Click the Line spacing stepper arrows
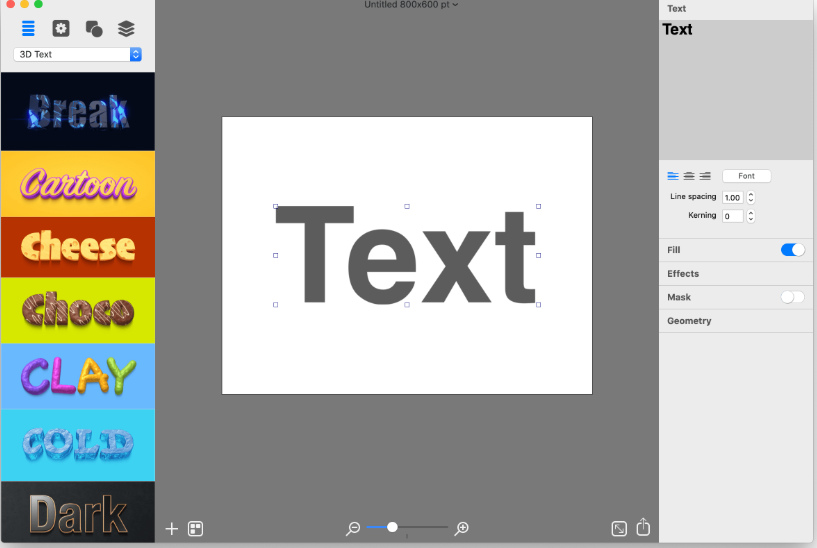This screenshot has height=548, width=817. click(x=751, y=197)
